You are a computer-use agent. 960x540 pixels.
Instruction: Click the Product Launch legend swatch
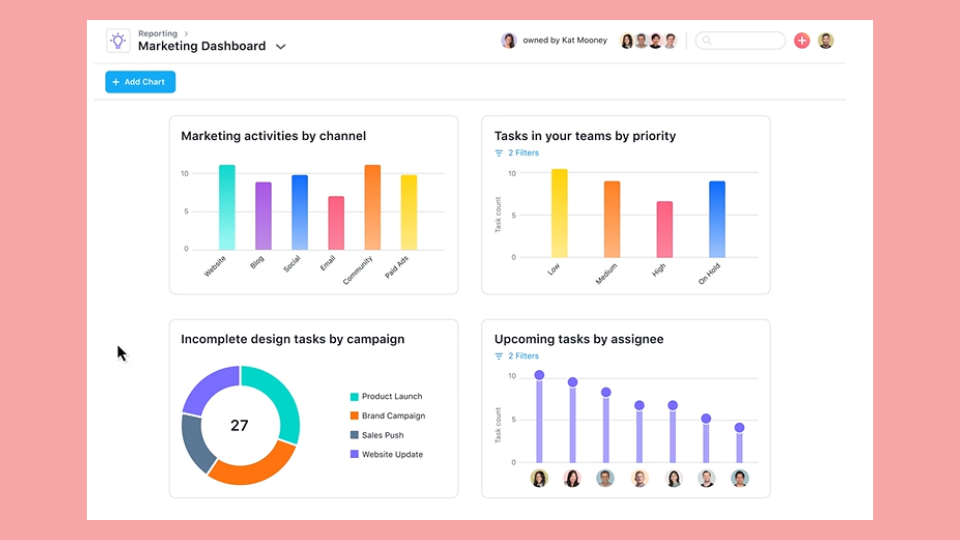coord(354,397)
